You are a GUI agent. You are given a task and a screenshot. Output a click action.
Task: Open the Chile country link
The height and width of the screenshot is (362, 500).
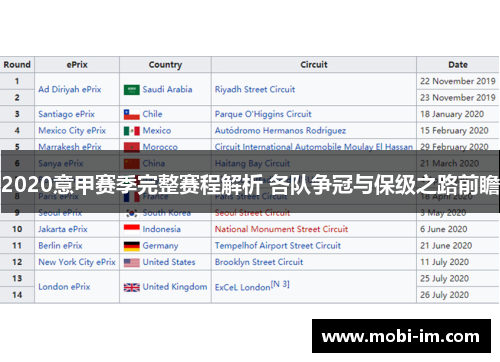pos(152,114)
